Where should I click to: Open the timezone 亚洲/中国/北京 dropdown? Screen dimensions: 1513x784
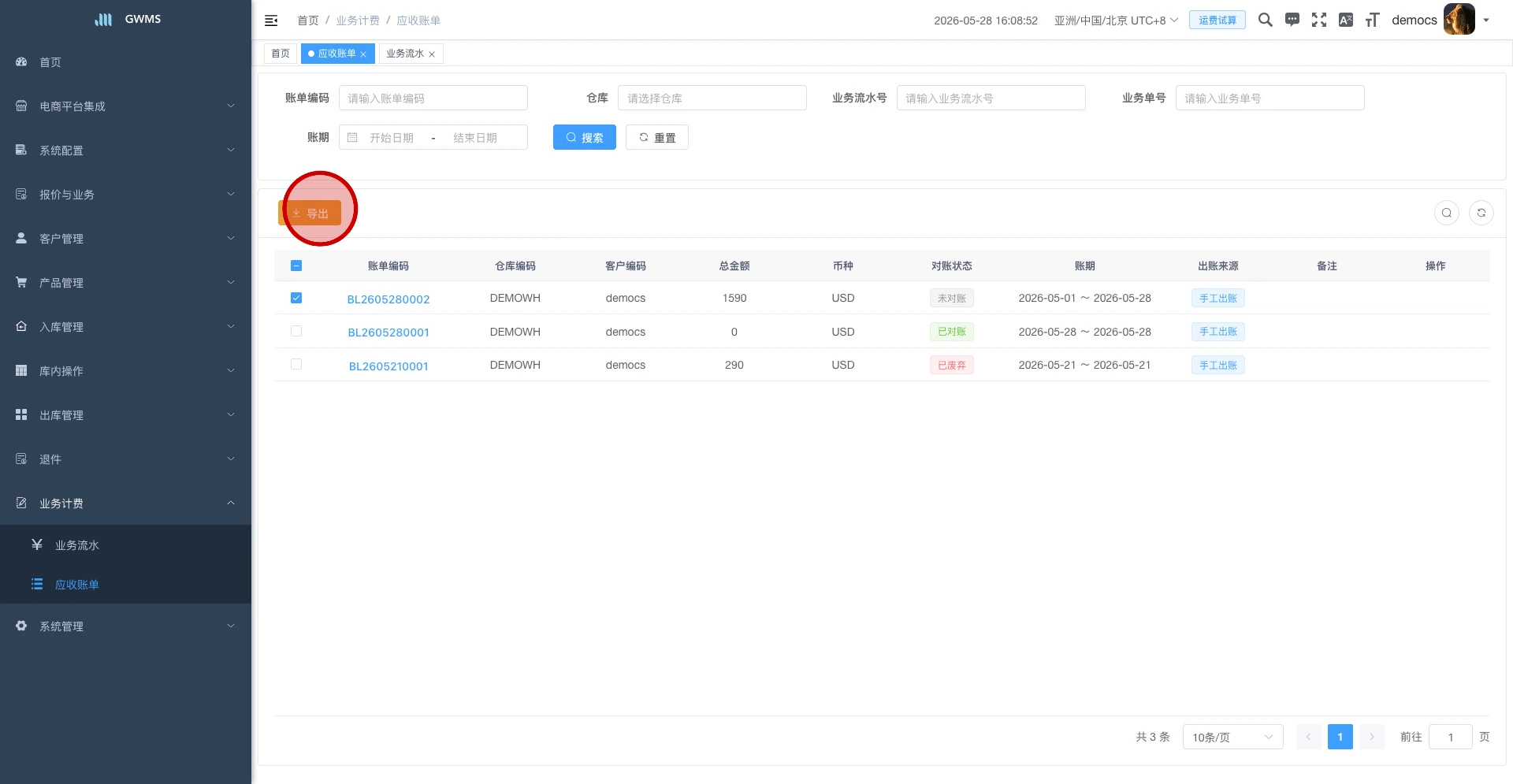click(x=1116, y=20)
